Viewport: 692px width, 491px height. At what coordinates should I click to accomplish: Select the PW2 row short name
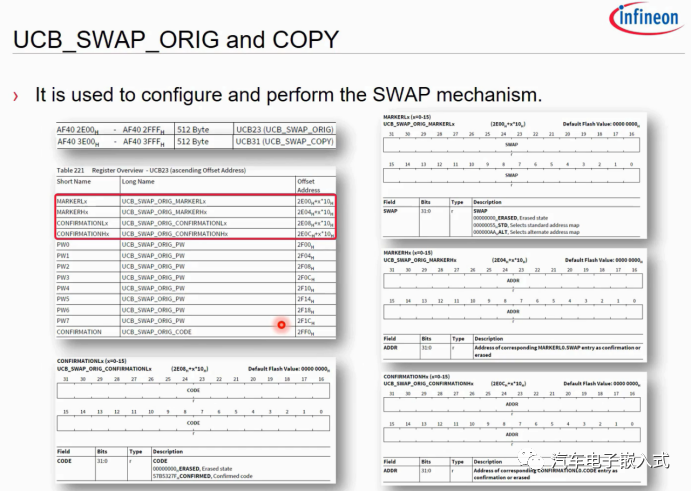click(x=63, y=266)
